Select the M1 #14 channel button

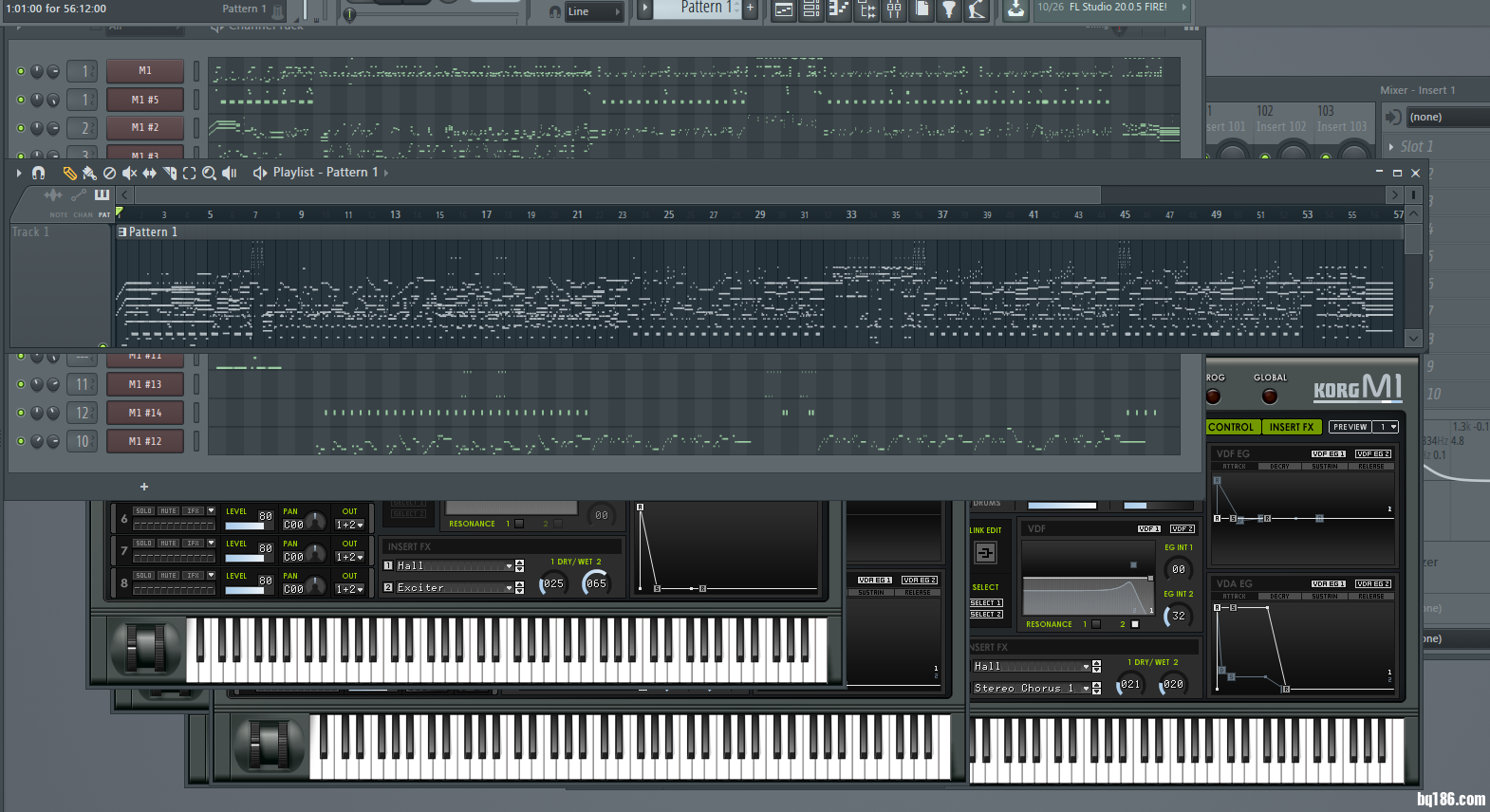click(145, 413)
